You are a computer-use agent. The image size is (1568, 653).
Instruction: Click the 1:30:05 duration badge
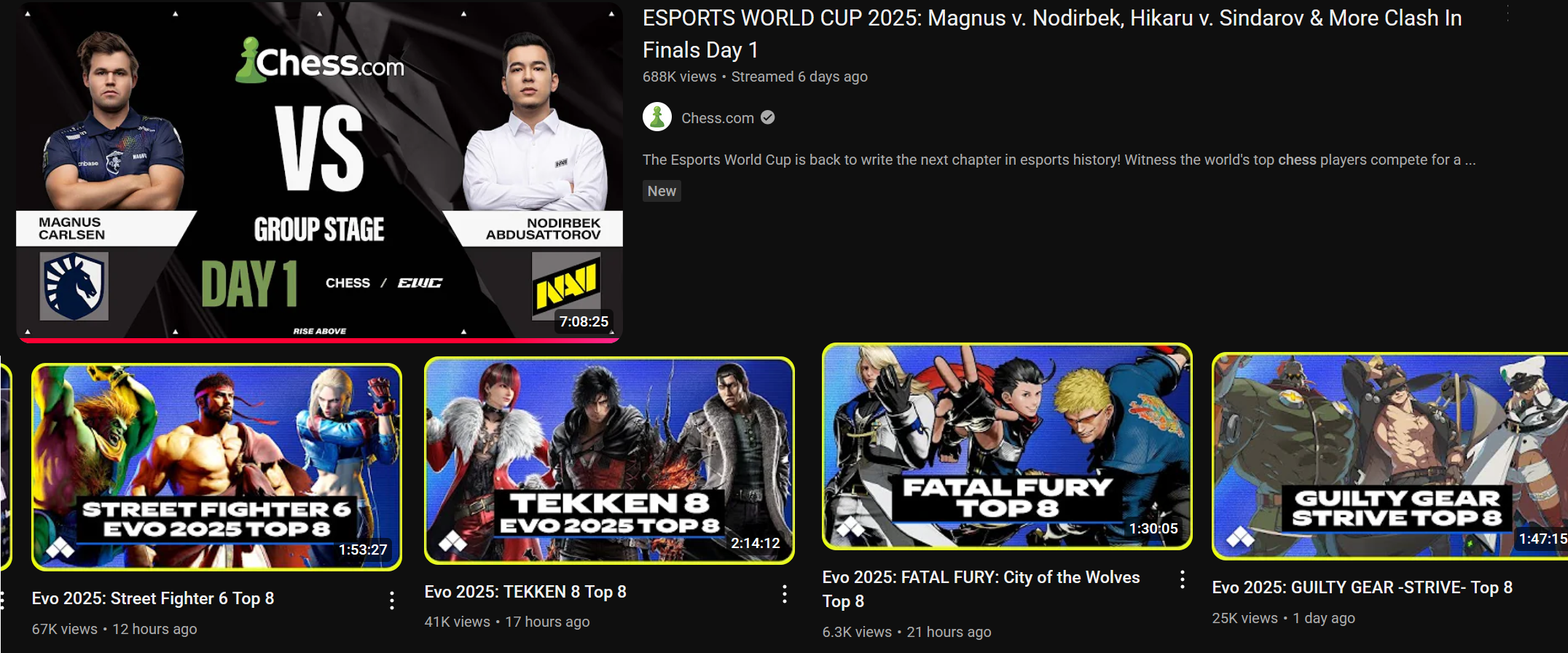(x=1153, y=528)
